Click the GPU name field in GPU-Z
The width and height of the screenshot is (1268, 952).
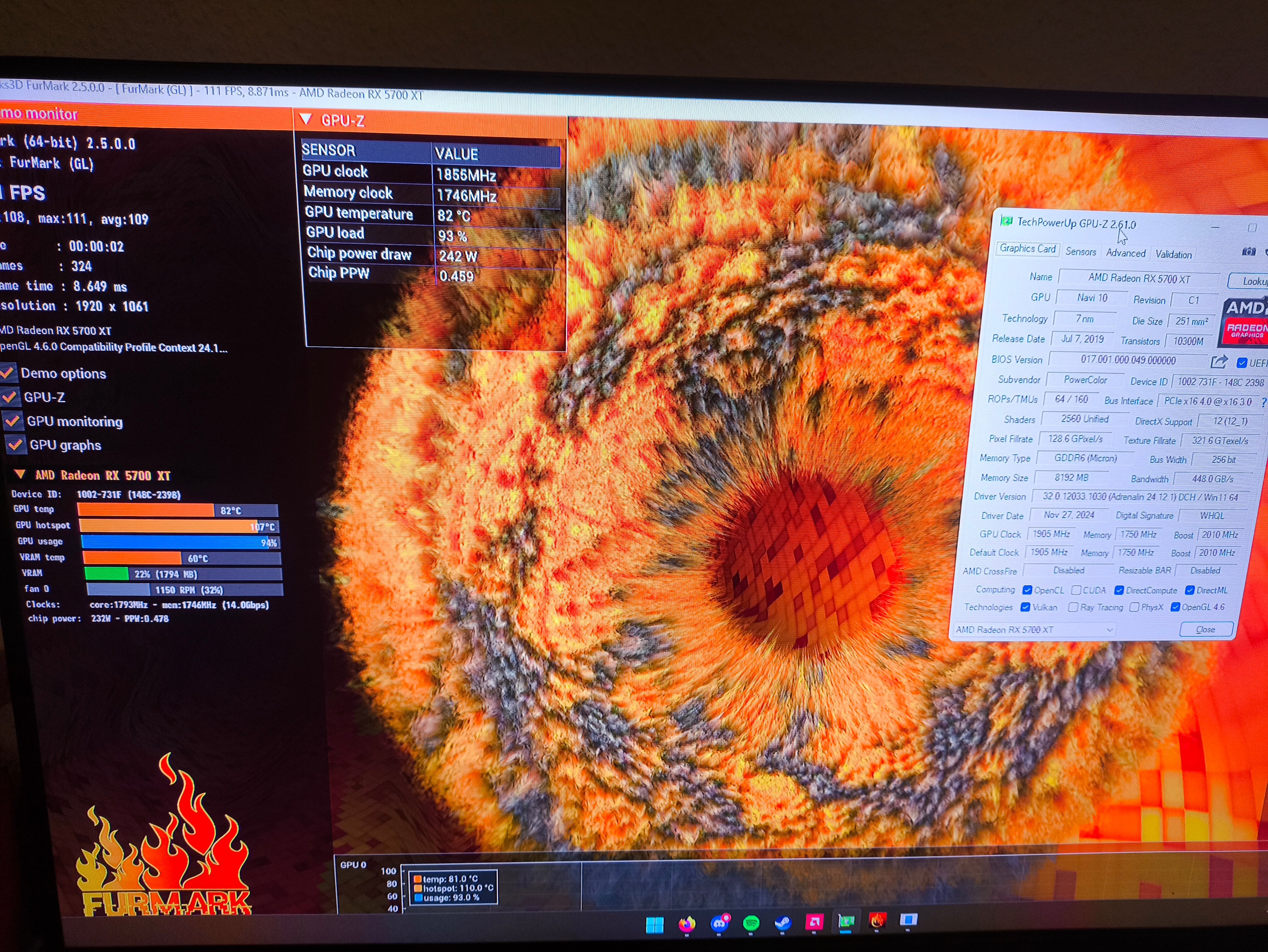[x=1139, y=279]
